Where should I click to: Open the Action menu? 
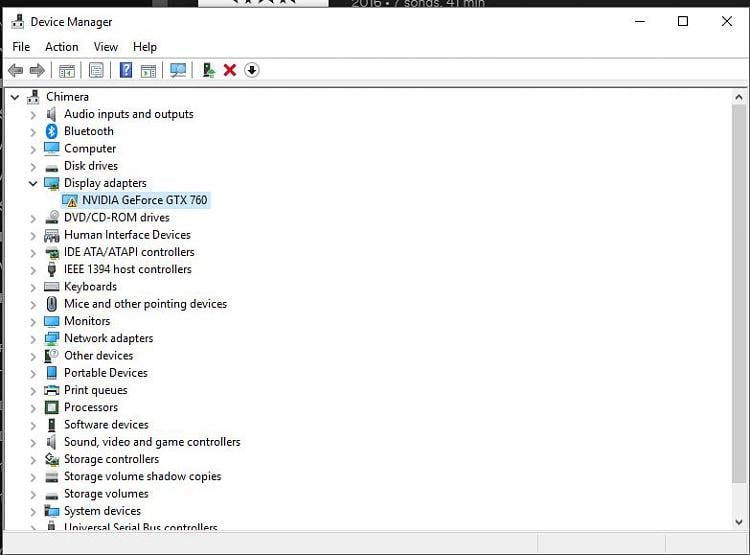(62, 47)
